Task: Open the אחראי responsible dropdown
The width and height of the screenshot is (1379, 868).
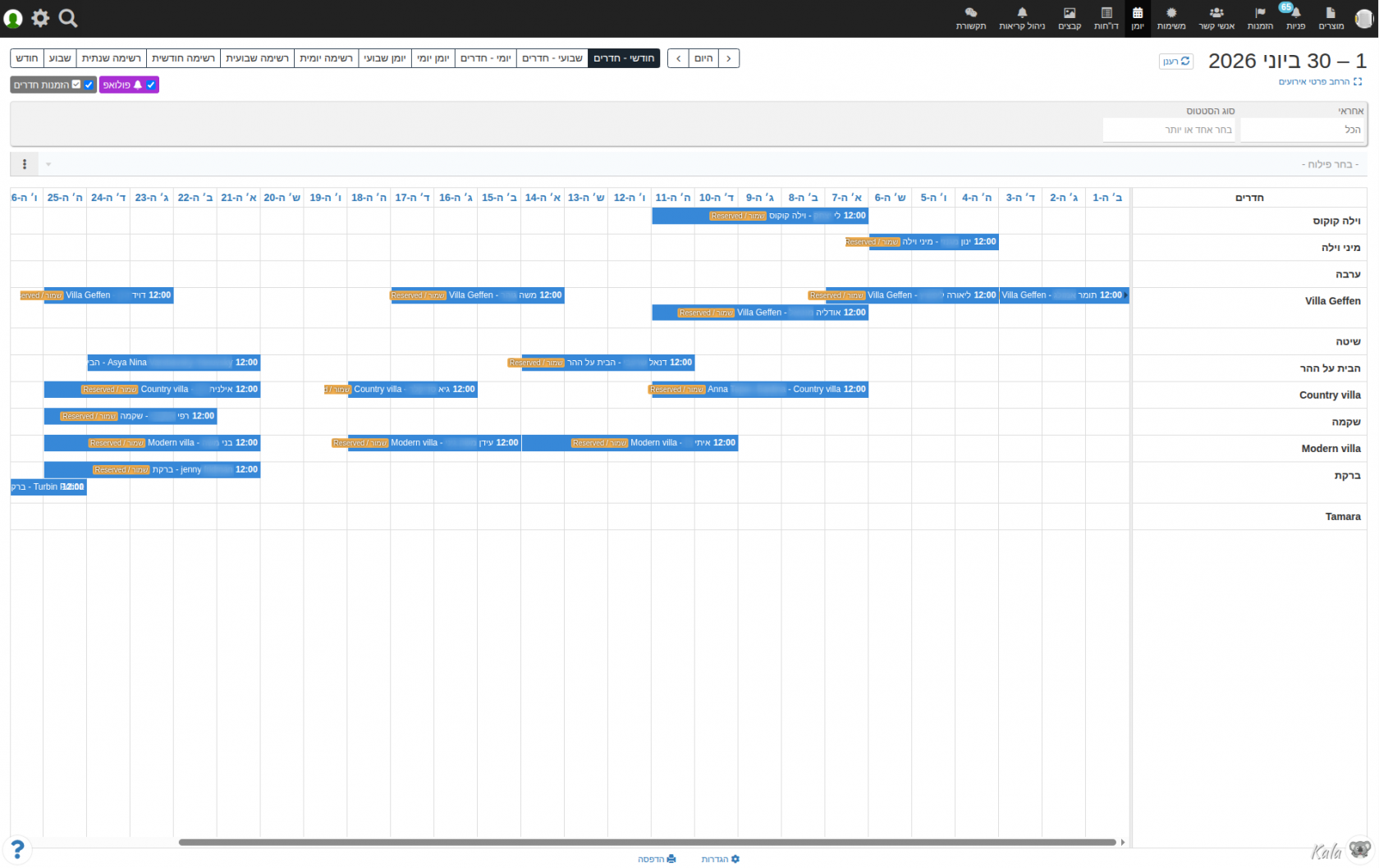Action: coord(1302,130)
